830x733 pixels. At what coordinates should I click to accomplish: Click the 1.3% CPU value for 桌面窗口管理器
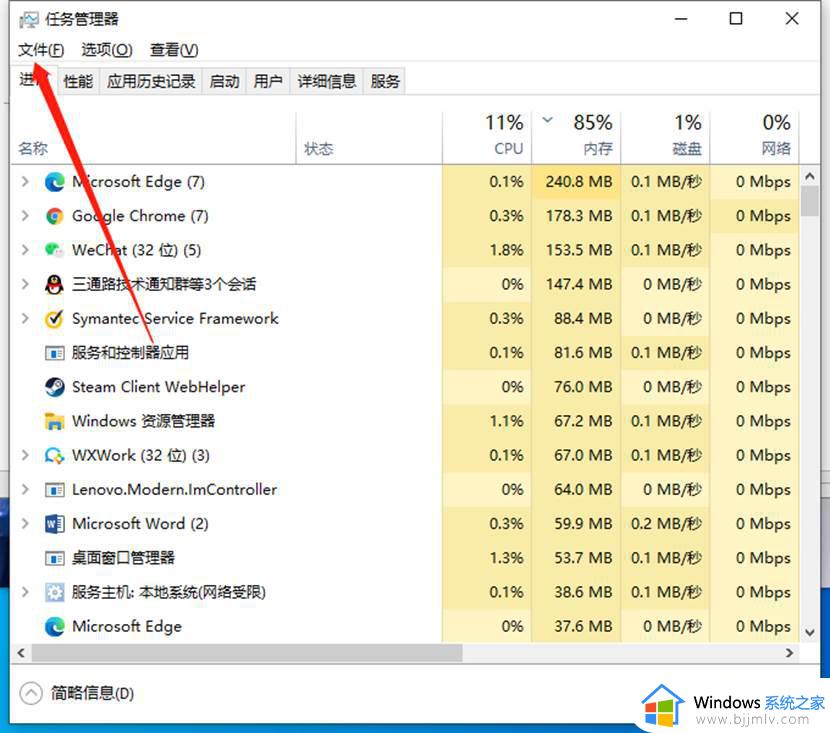pyautogui.click(x=507, y=558)
